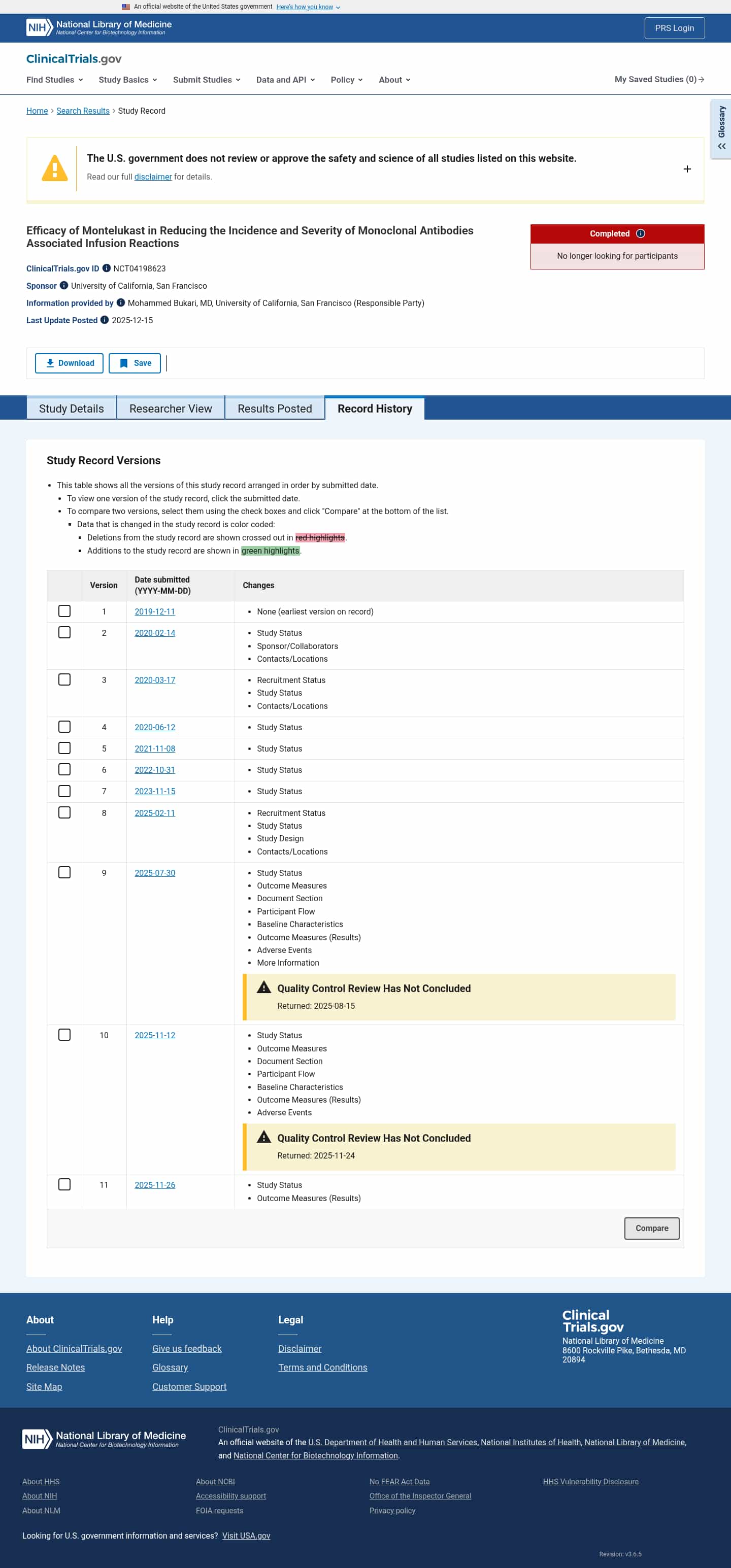This screenshot has height=1568, width=731.
Task: Open Researcher View tab
Action: point(171,408)
